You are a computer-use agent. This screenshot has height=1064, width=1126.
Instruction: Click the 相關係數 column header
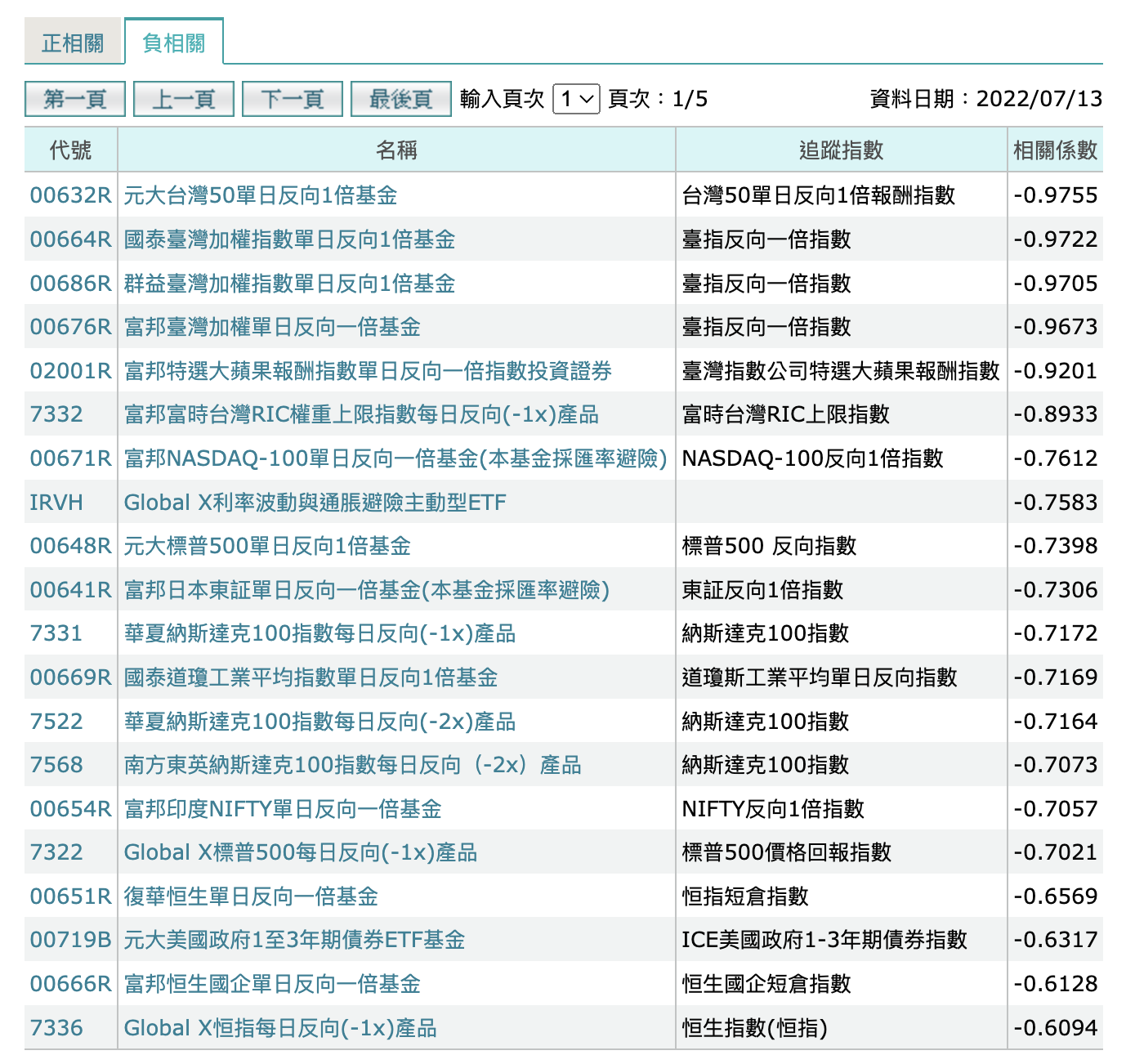[1055, 150]
